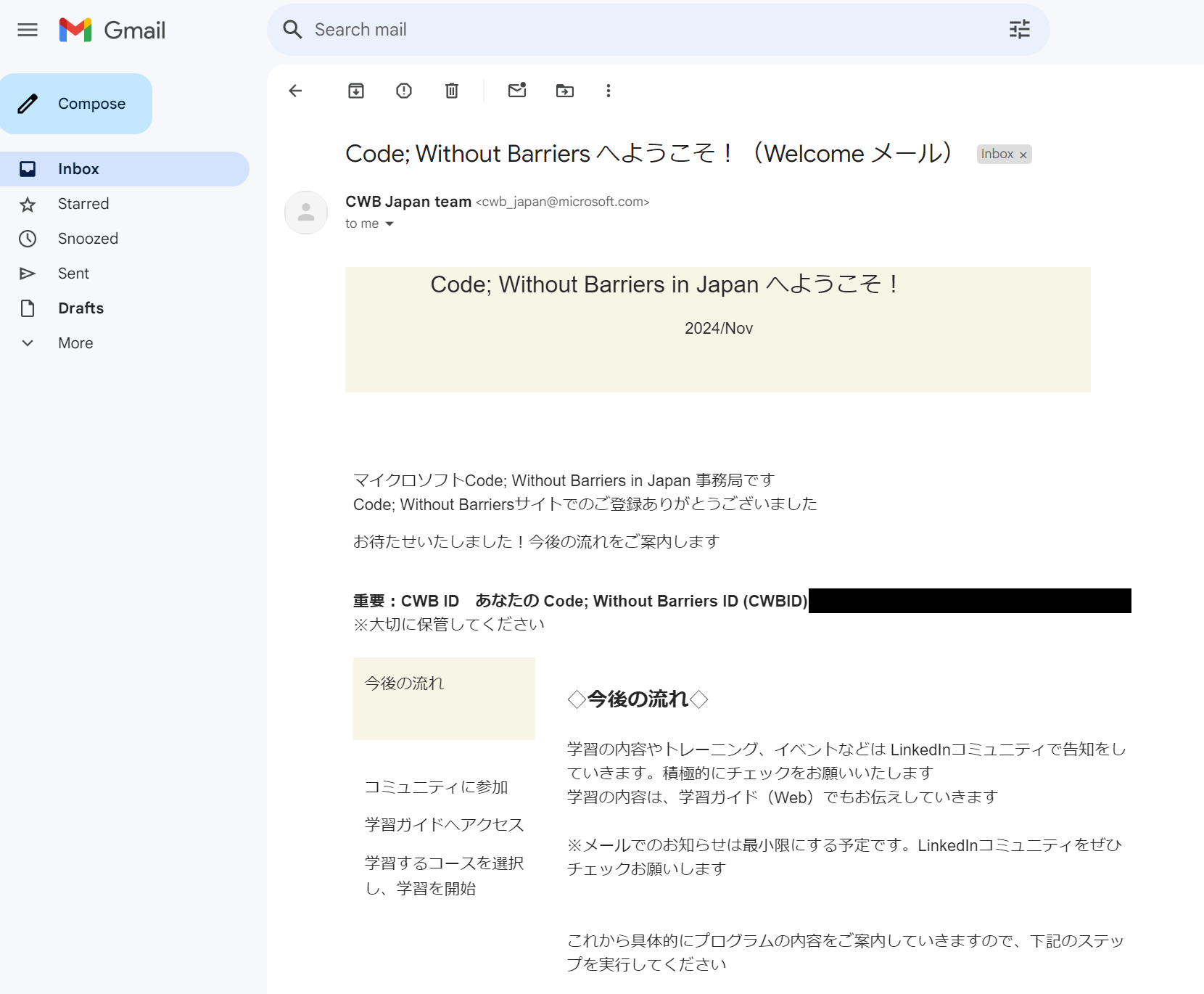Screen dimensions: 1204x994
Task: Open more actions with the three-dot icon
Action: [609, 91]
